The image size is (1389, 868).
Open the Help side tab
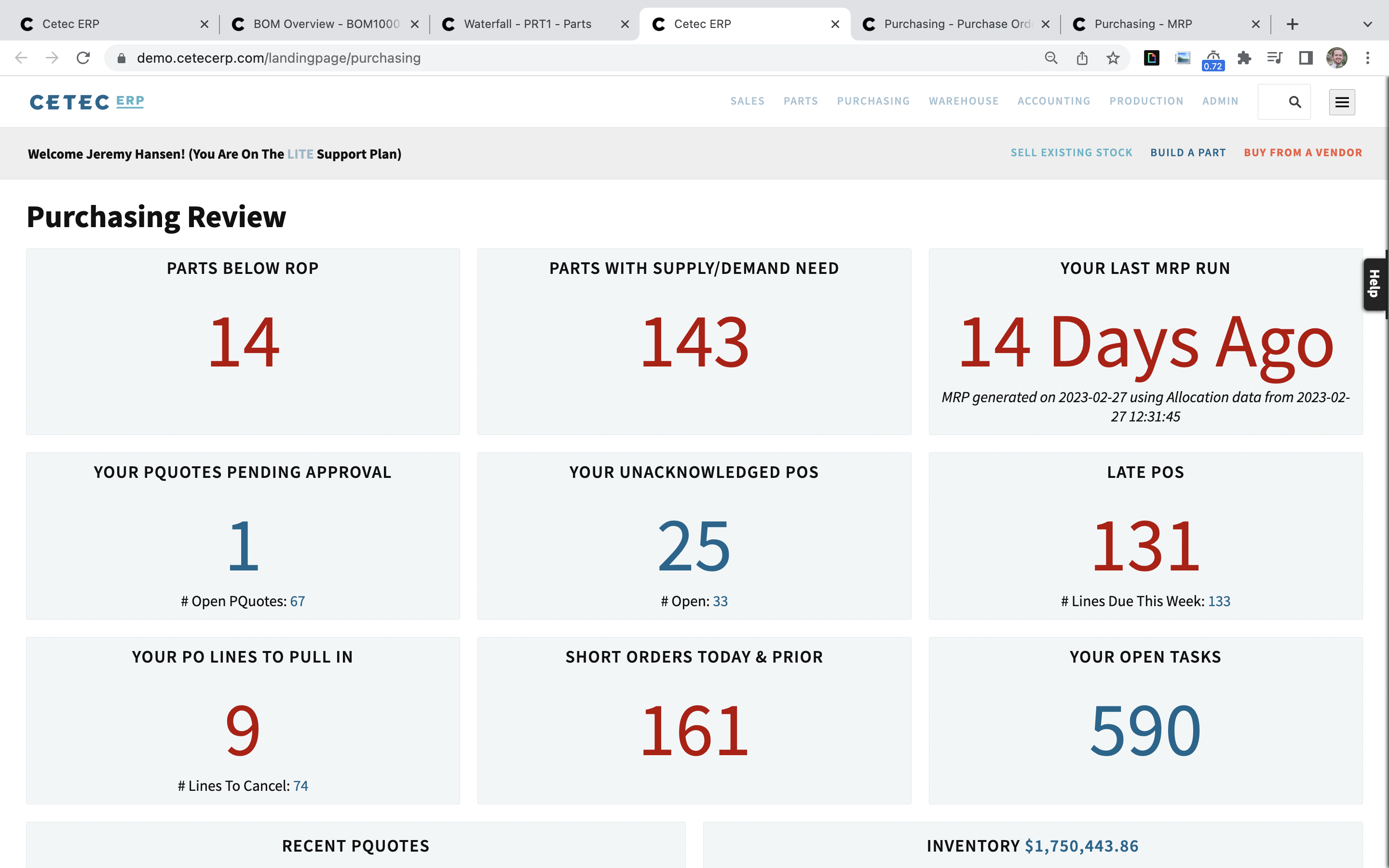tap(1374, 284)
